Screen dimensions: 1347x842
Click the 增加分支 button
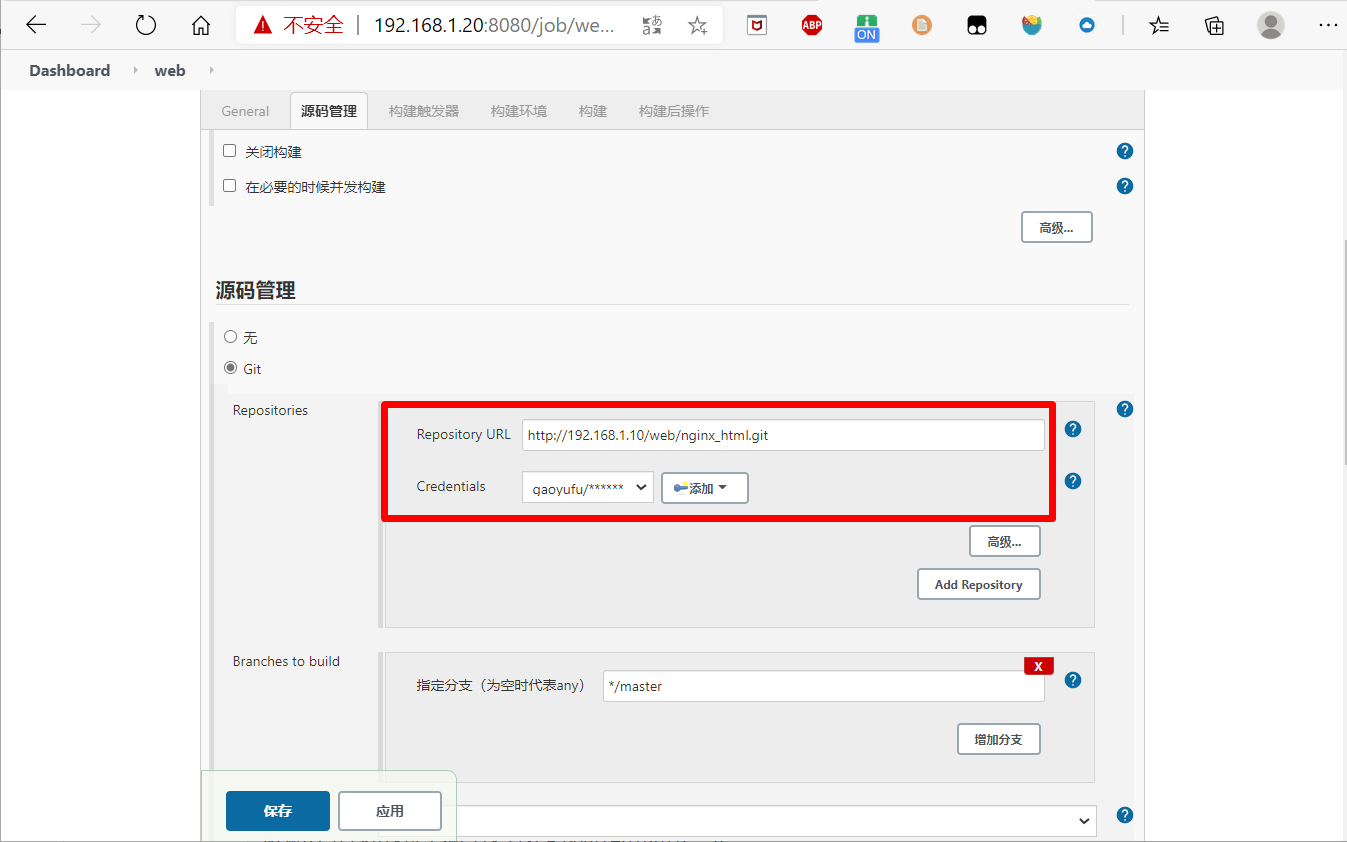[999, 739]
